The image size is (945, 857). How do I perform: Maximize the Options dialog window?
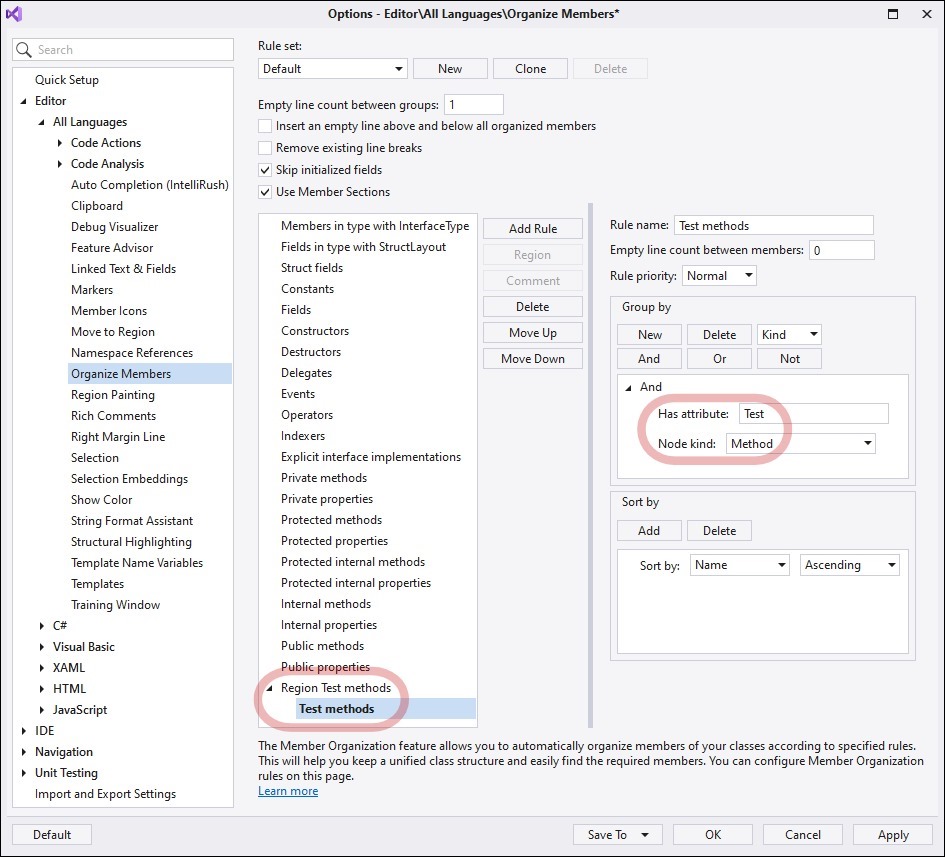pyautogui.click(x=893, y=14)
